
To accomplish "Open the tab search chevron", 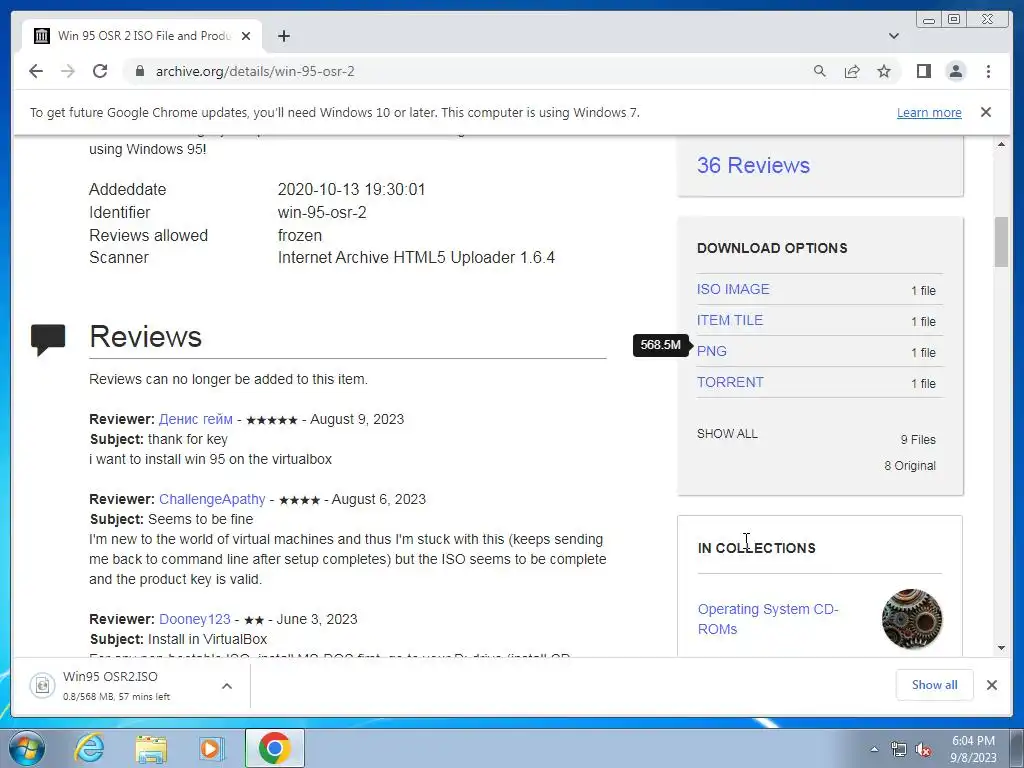I will 893,36.
